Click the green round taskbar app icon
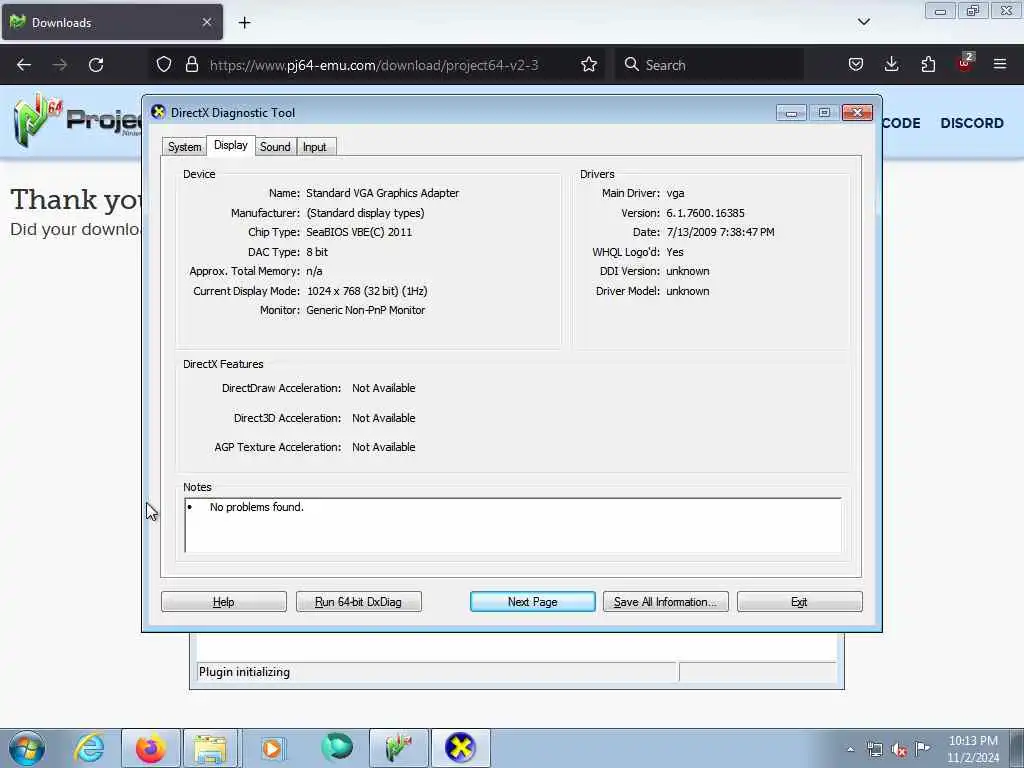Screen dimensions: 1024x768 pyautogui.click(x=337, y=747)
